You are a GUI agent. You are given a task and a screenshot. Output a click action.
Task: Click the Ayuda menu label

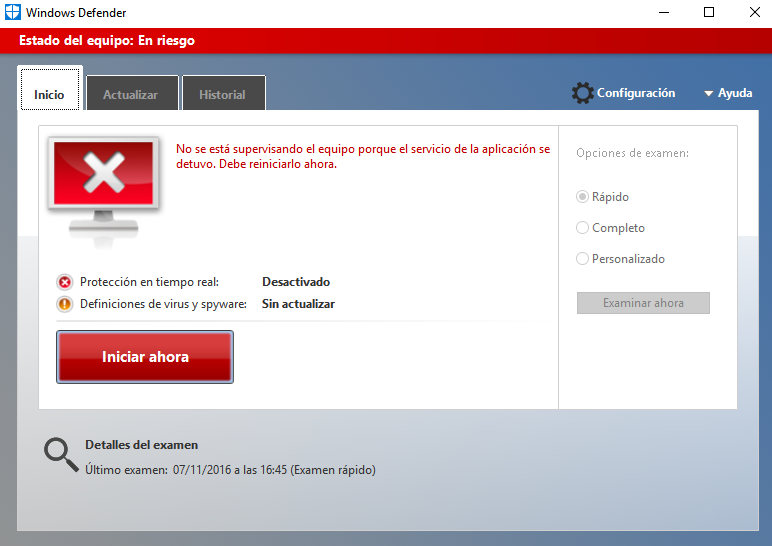[x=735, y=93]
